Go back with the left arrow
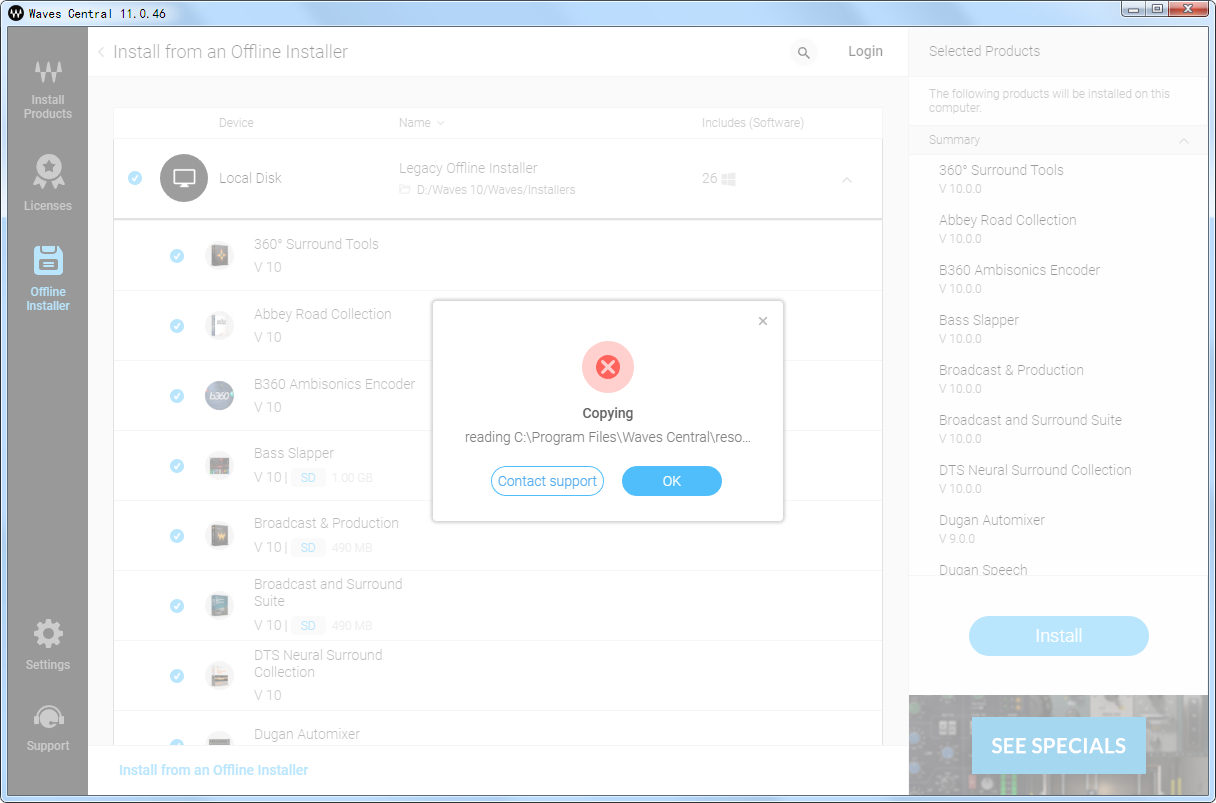1216x803 pixels. pos(101,52)
